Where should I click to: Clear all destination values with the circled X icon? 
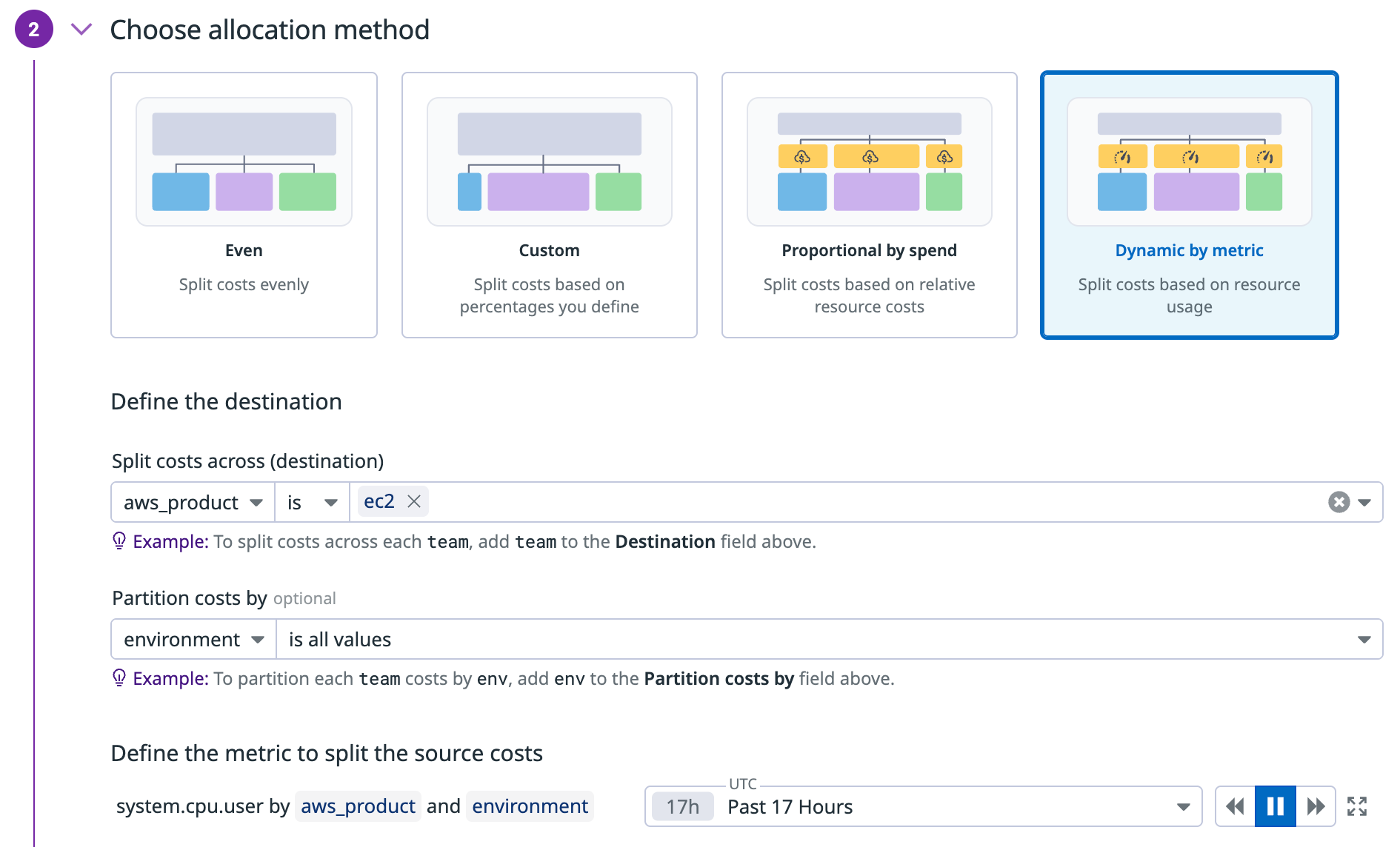(1339, 502)
